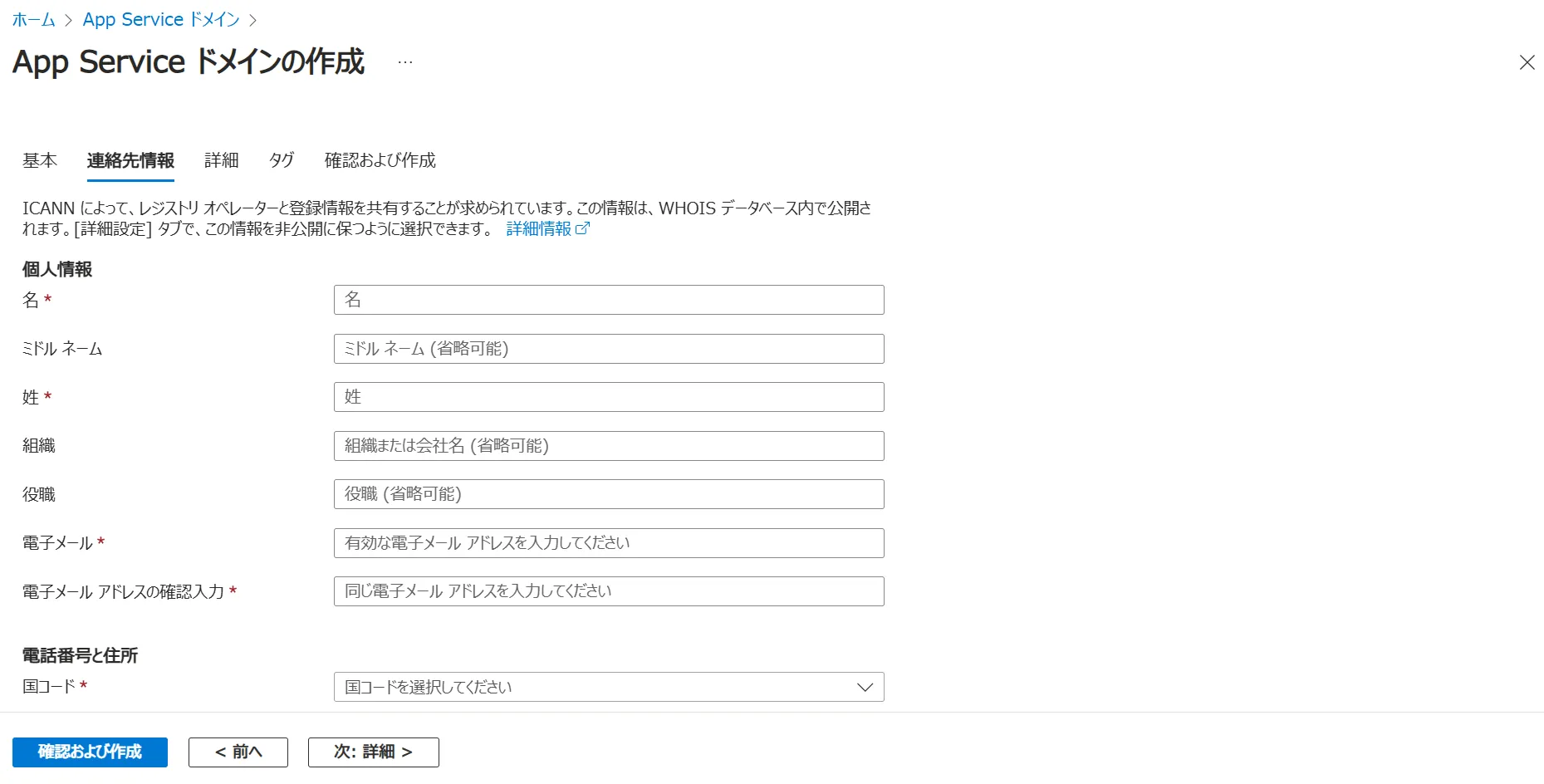This screenshot has width=1544, height=784.
Task: Open App Service ドメイン breadcrumb
Action: 161,19
